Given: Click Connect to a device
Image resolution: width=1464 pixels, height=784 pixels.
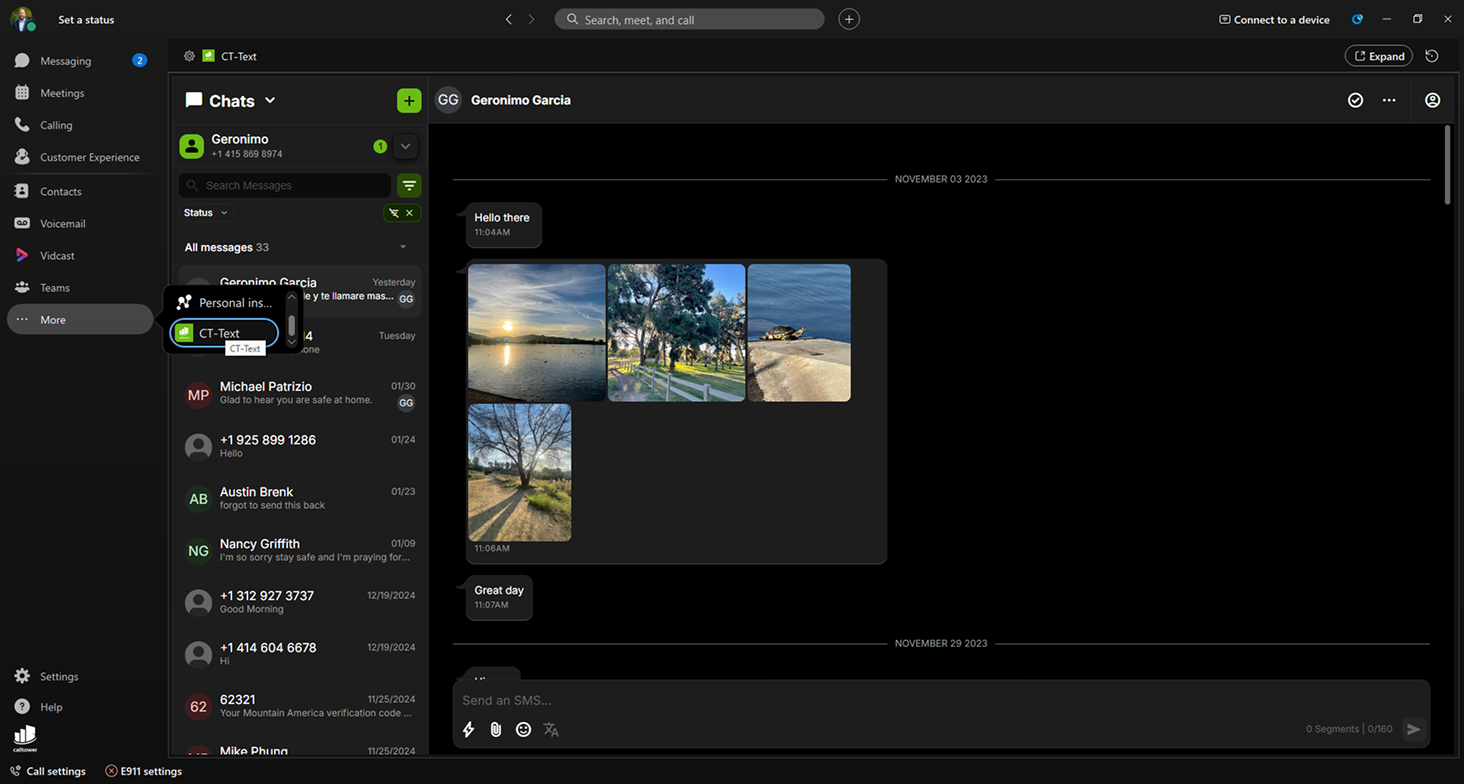Looking at the screenshot, I should pos(1274,20).
